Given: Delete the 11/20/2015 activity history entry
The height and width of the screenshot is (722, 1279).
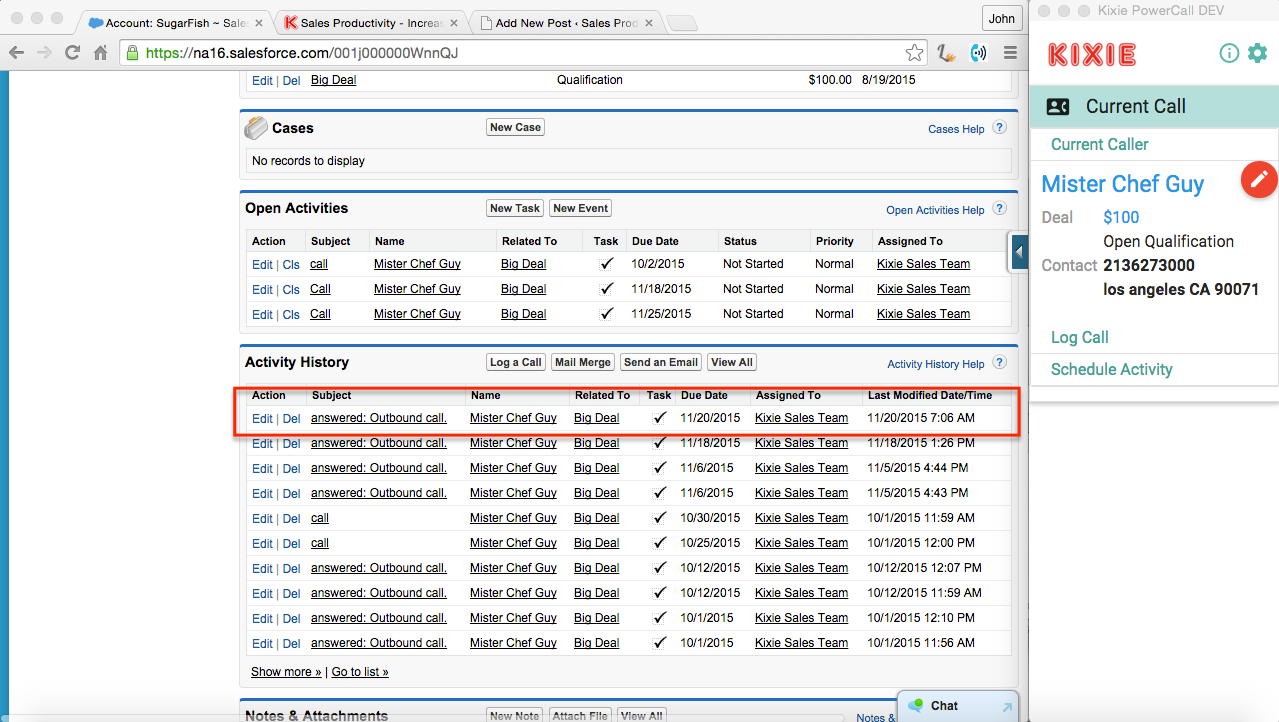Looking at the screenshot, I should click(291, 419).
